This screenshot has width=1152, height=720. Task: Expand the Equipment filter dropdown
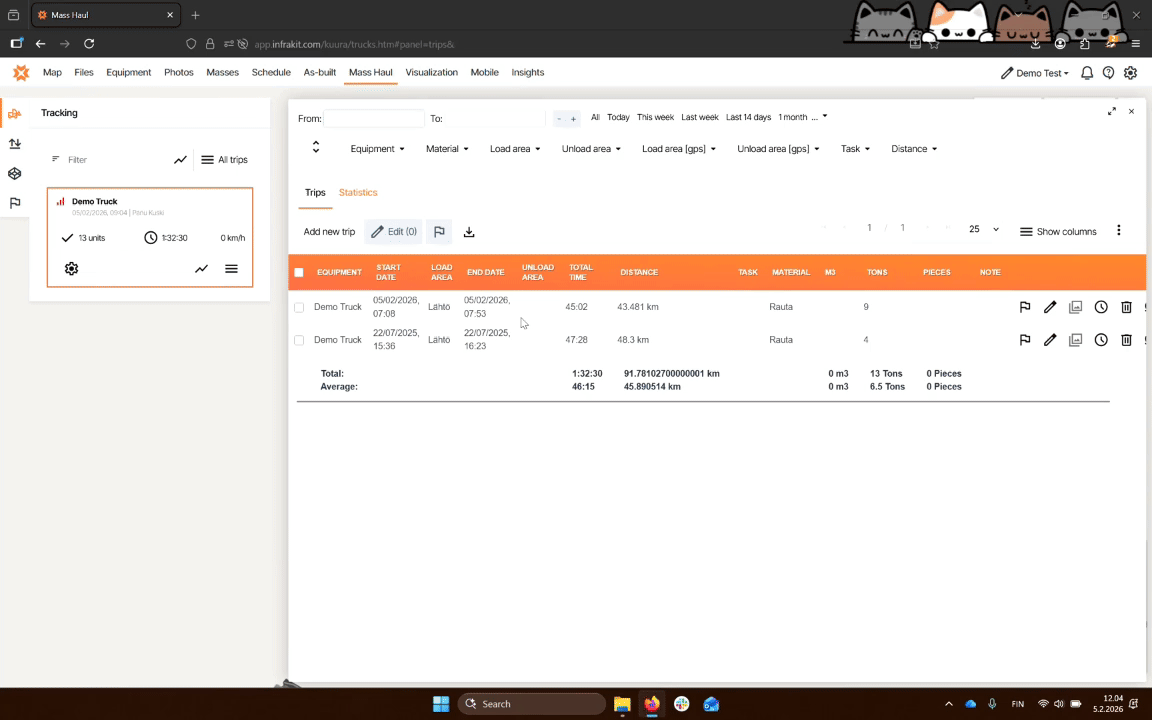(377, 149)
